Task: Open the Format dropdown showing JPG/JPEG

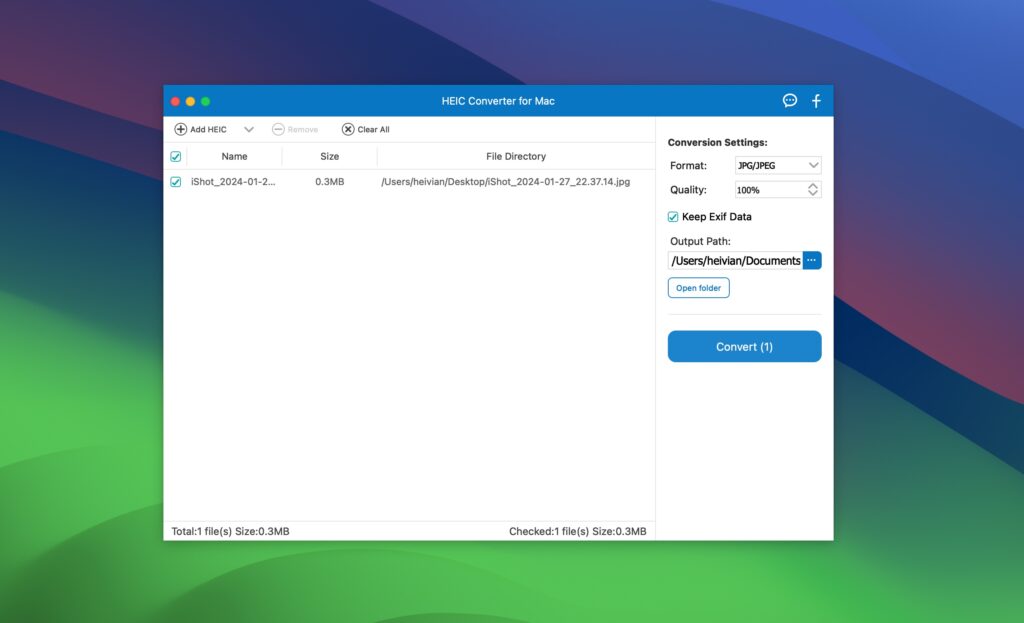Action: pyautogui.click(x=777, y=165)
